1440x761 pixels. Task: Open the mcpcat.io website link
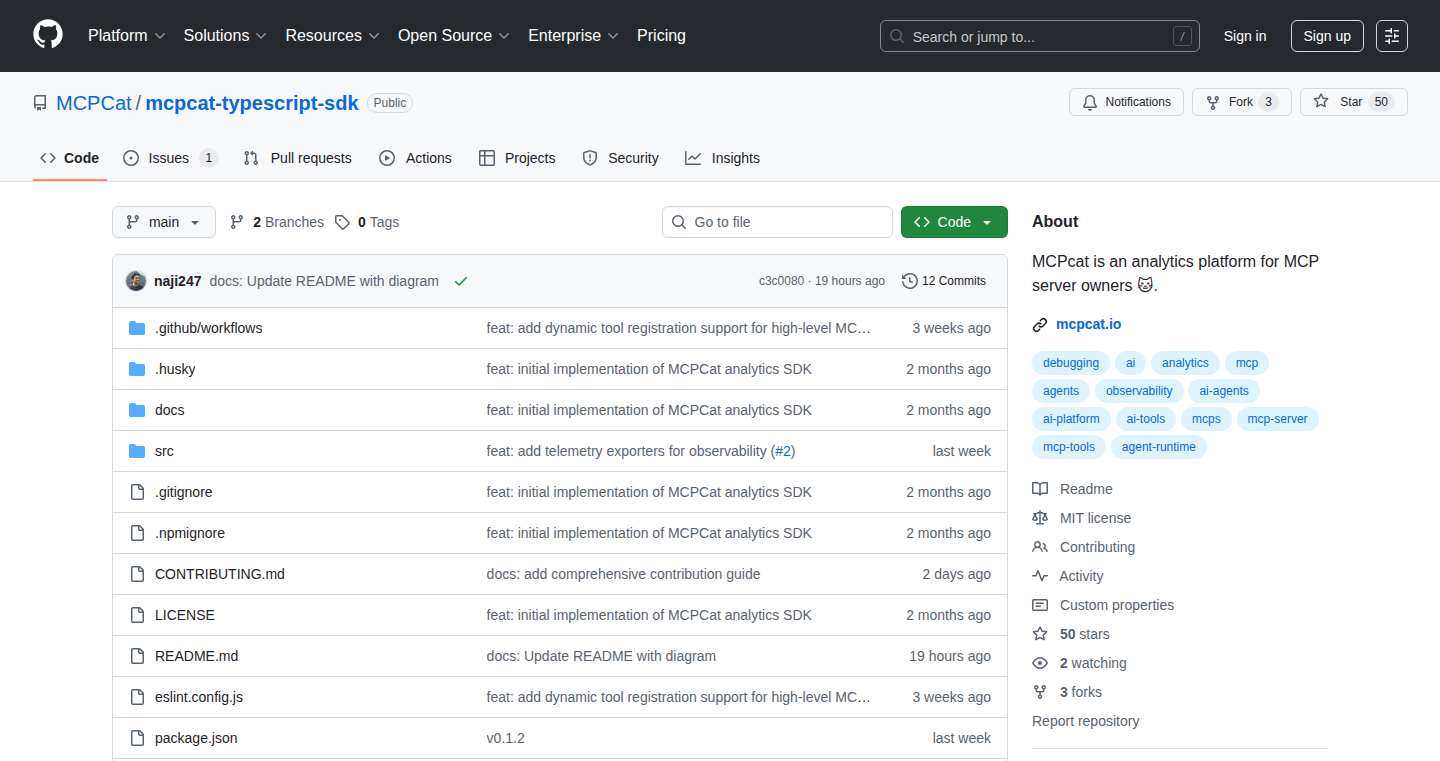point(1088,324)
